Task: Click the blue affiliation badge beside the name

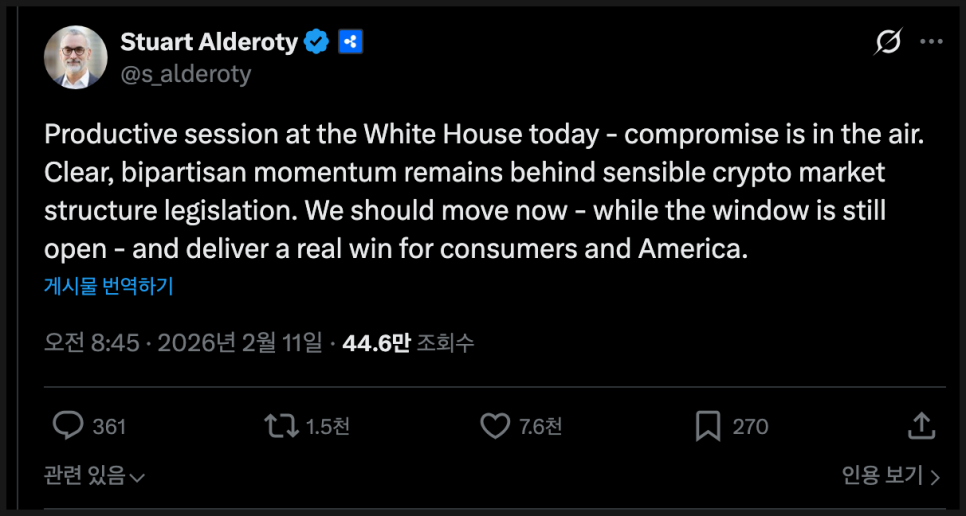Action: (x=349, y=42)
